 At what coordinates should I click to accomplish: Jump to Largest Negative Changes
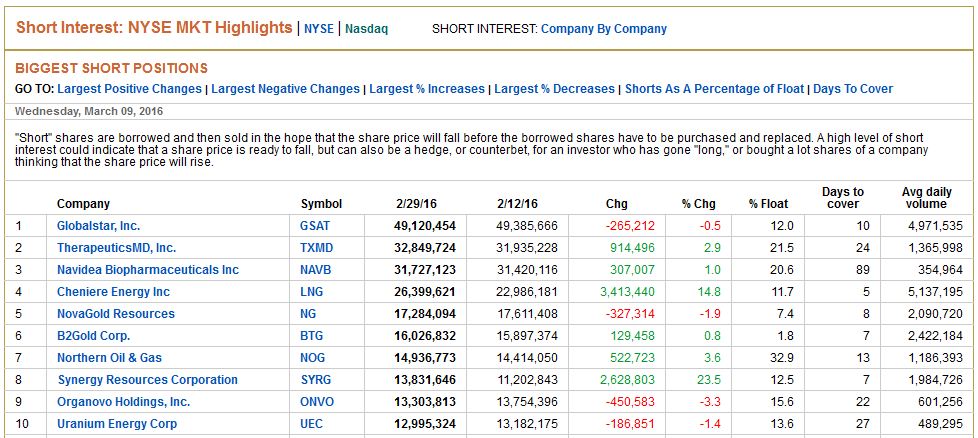pyautogui.click(x=285, y=89)
